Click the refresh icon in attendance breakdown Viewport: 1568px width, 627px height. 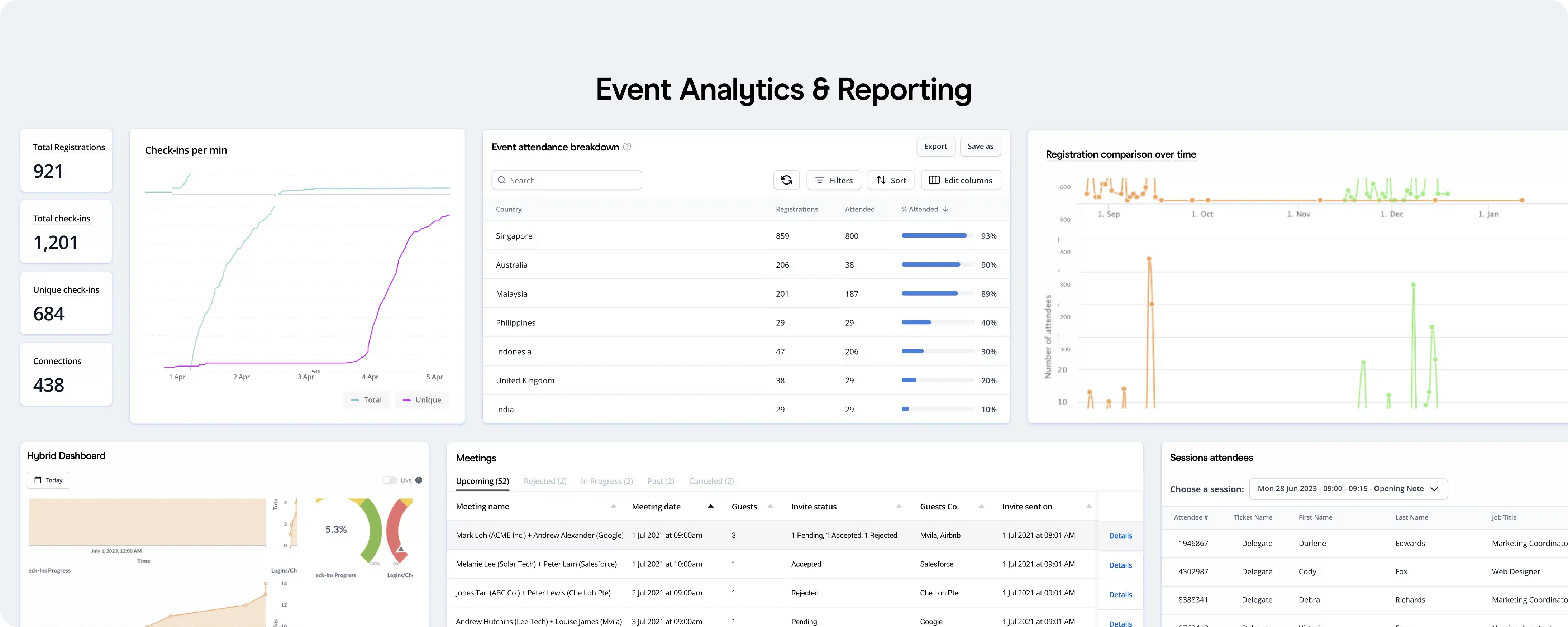(x=786, y=180)
